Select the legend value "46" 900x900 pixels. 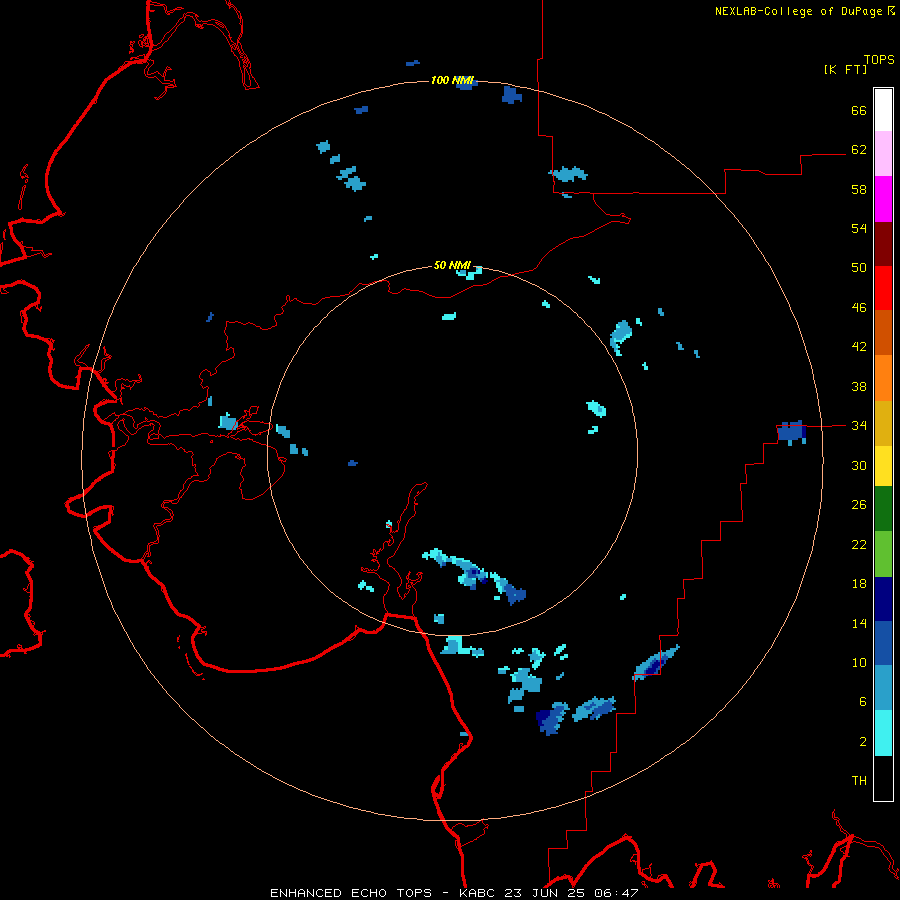click(859, 308)
